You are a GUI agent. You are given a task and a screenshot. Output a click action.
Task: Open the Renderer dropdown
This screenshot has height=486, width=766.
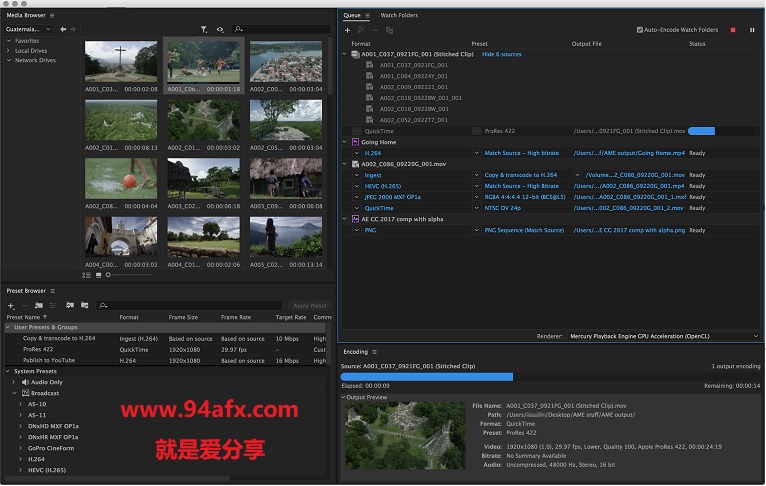coord(663,336)
